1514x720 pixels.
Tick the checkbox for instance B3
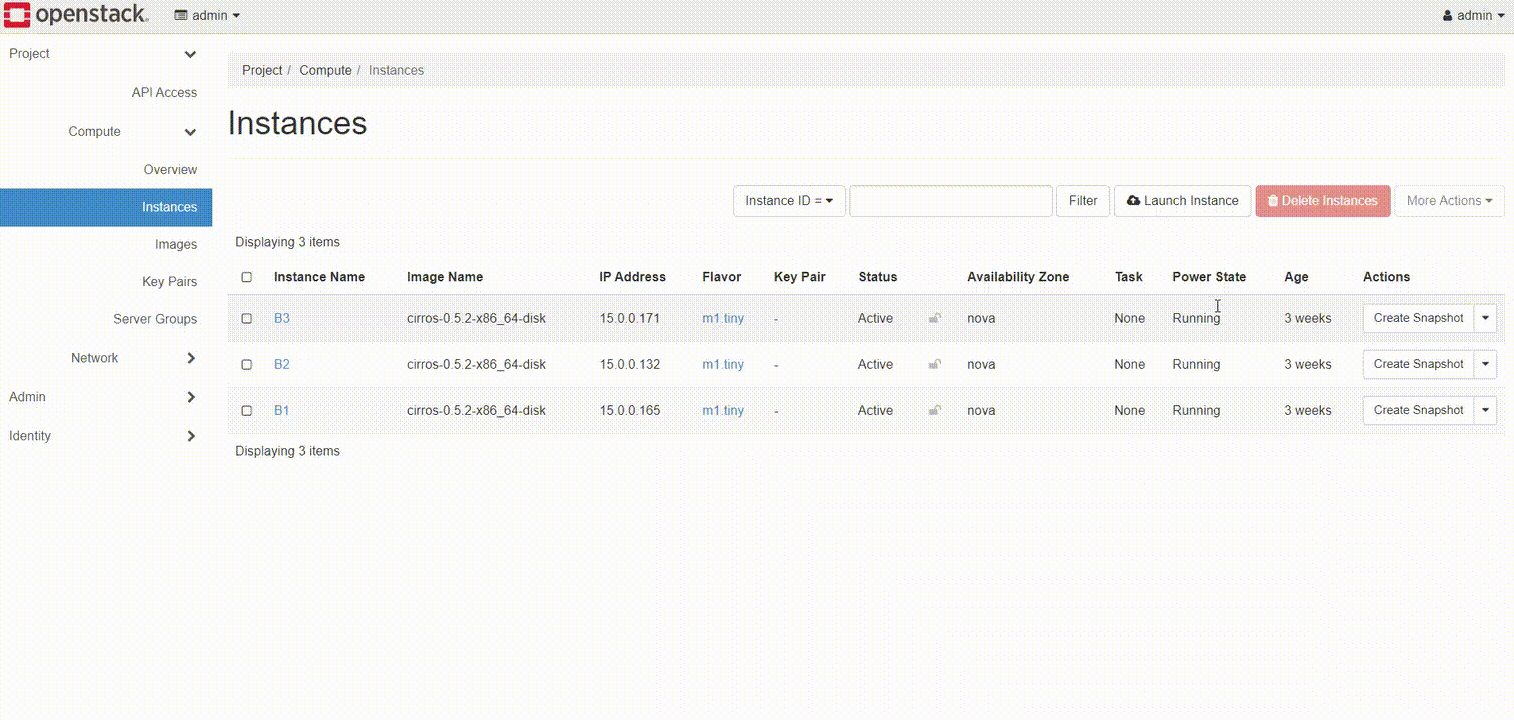(x=247, y=319)
